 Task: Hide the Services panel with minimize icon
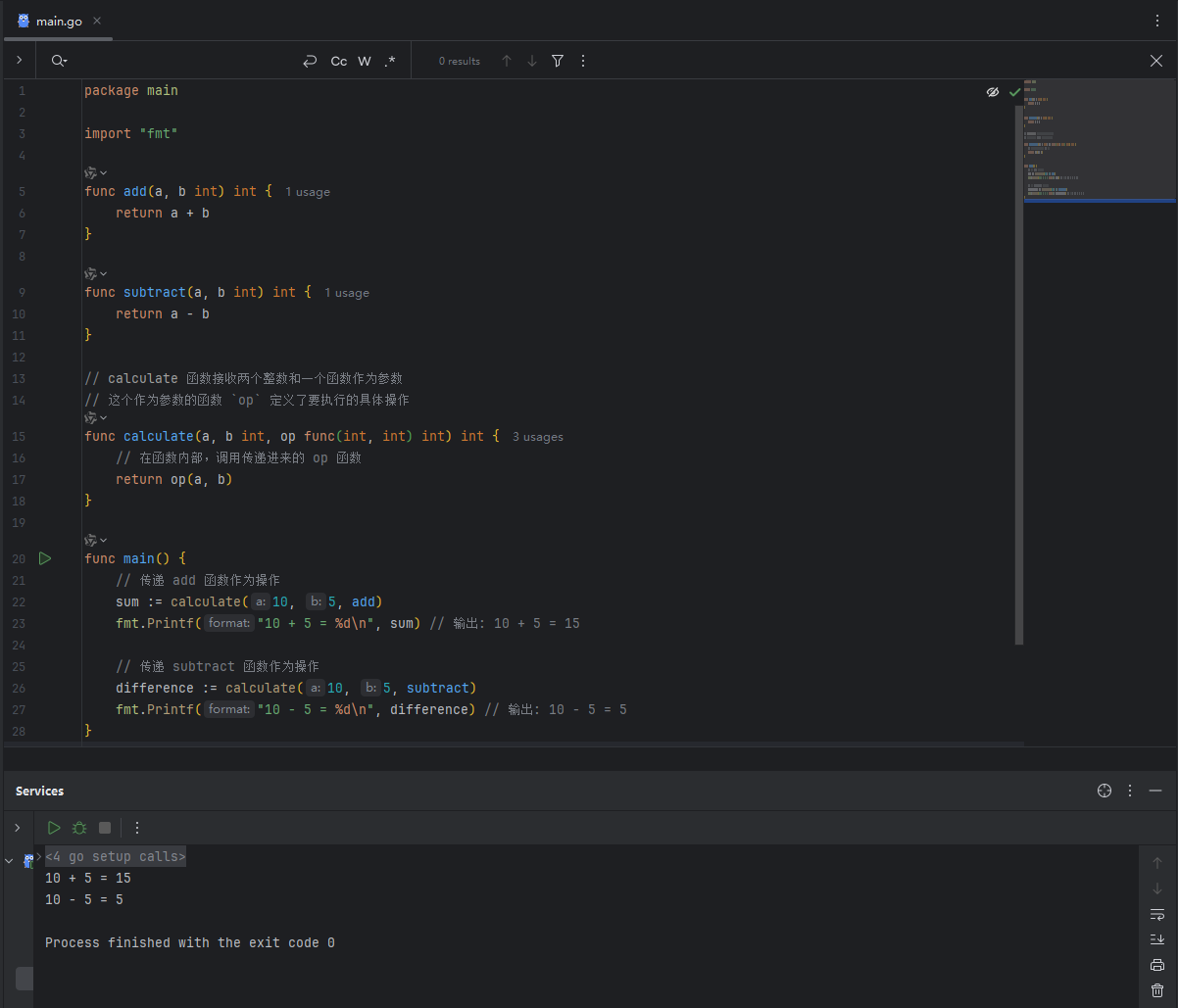(1155, 791)
